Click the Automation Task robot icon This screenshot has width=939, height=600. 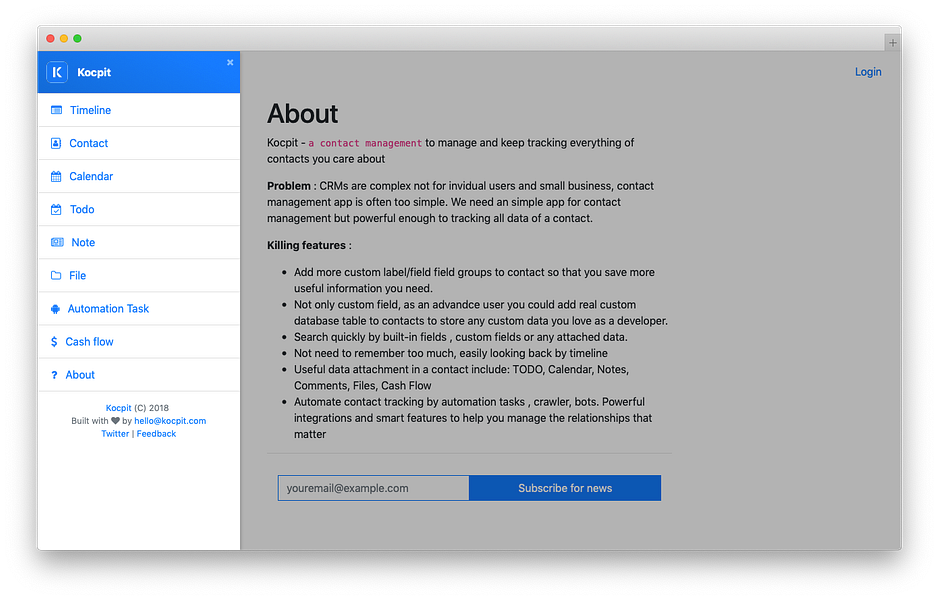point(55,309)
